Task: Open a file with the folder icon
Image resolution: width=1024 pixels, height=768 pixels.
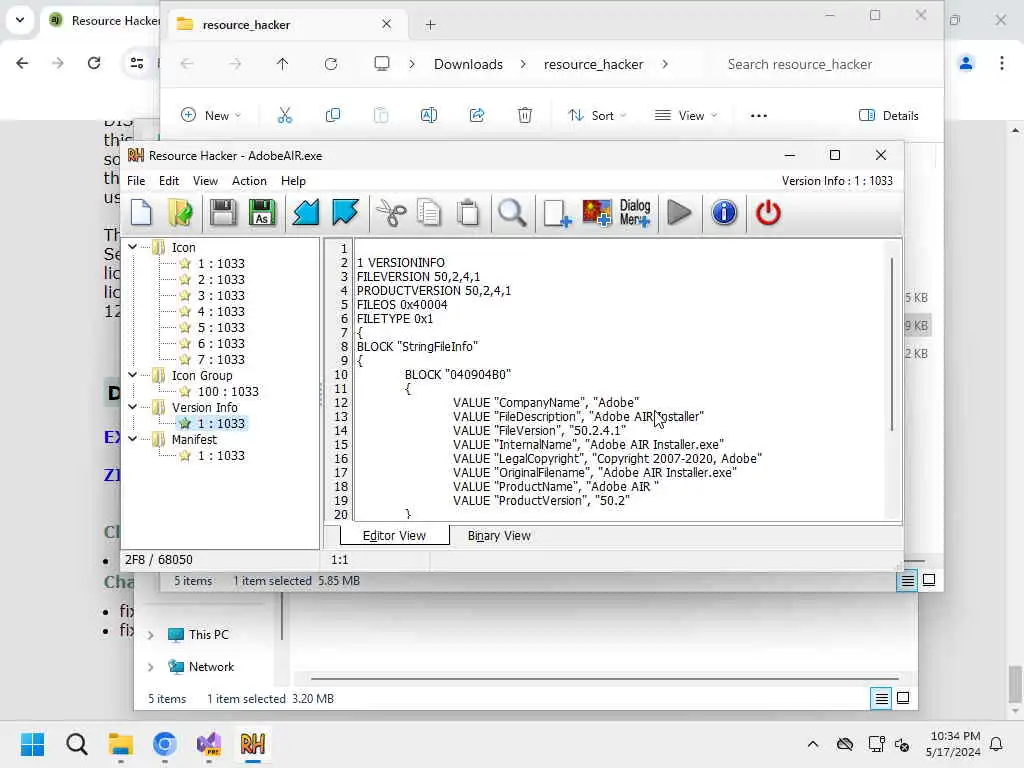Action: click(x=180, y=213)
